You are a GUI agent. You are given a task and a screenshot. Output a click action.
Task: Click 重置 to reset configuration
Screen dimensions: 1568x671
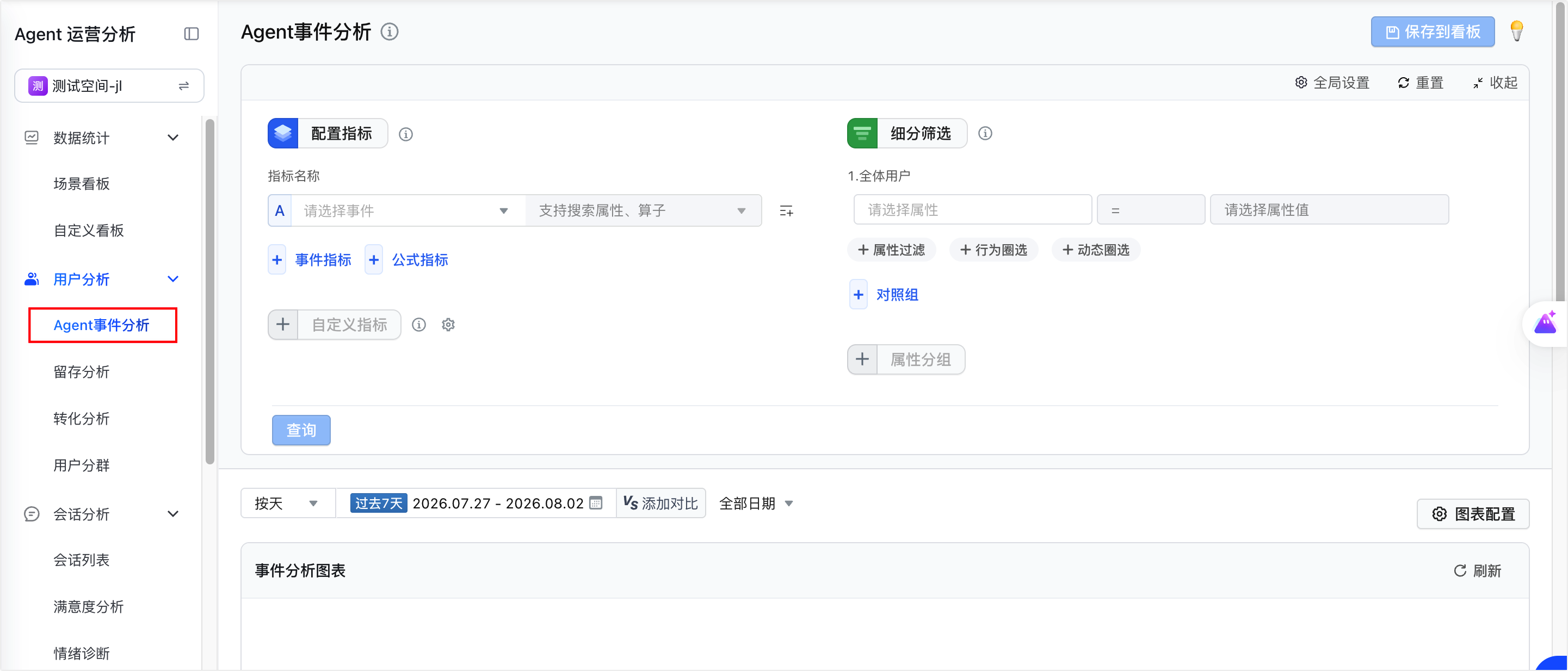[x=1420, y=83]
